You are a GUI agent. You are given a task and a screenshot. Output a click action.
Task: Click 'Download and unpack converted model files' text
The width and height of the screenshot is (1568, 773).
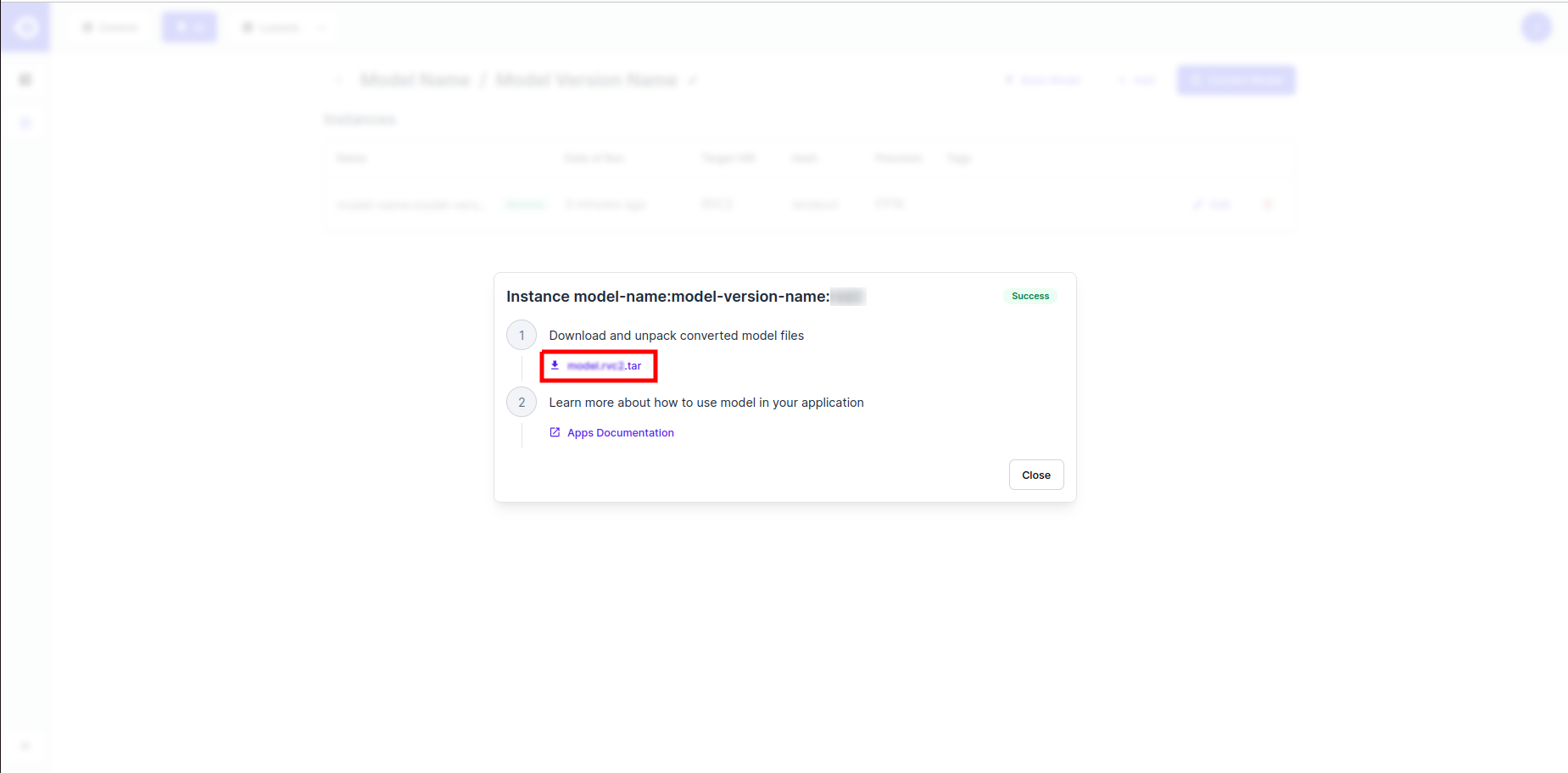676,336
